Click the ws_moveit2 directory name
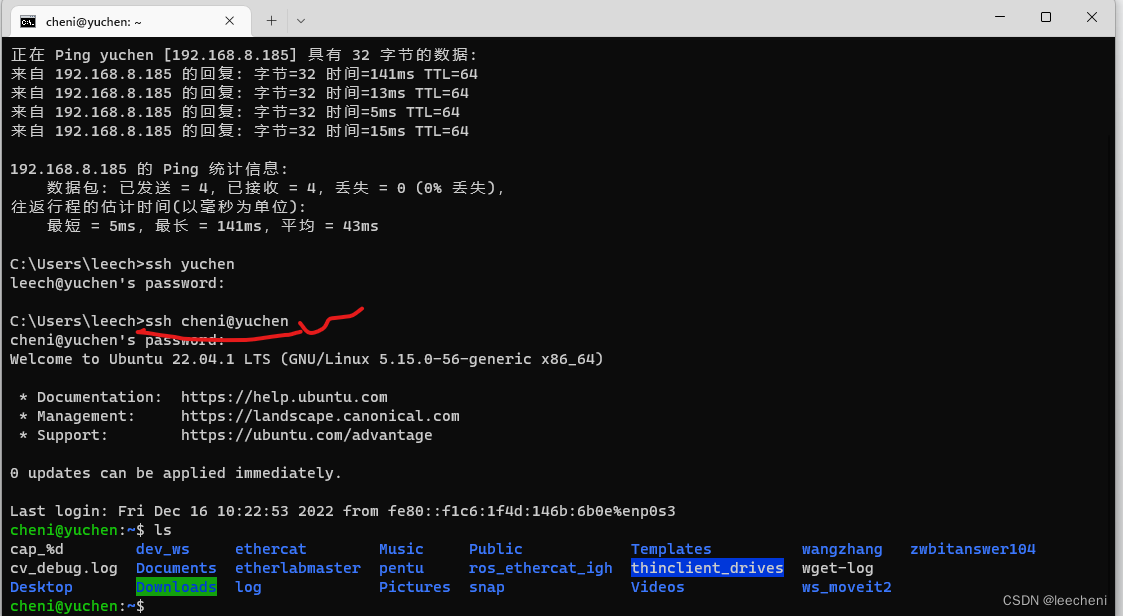Screen dimensions: 1123x616 [846, 586]
